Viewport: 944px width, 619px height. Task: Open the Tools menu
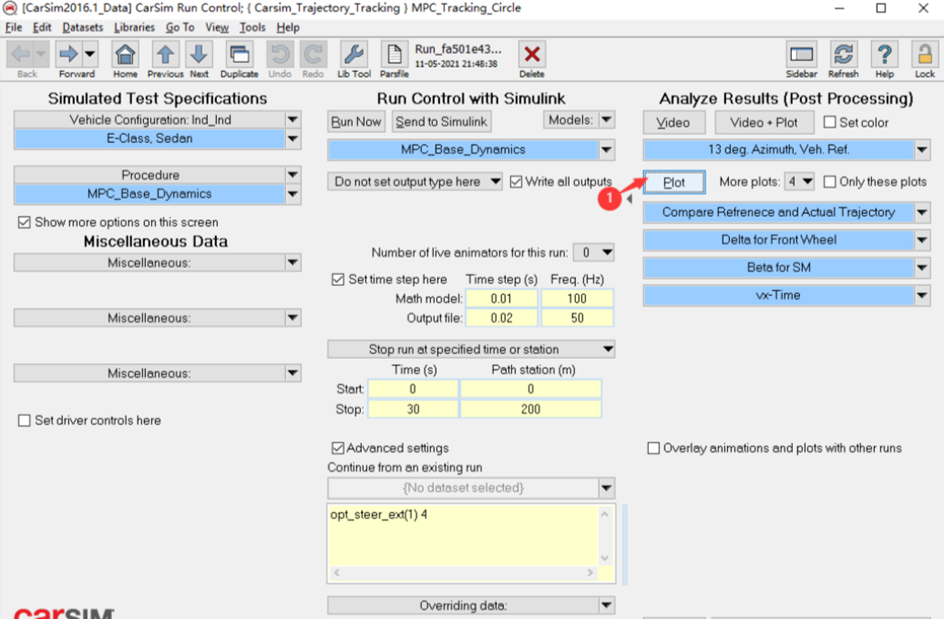tap(252, 27)
